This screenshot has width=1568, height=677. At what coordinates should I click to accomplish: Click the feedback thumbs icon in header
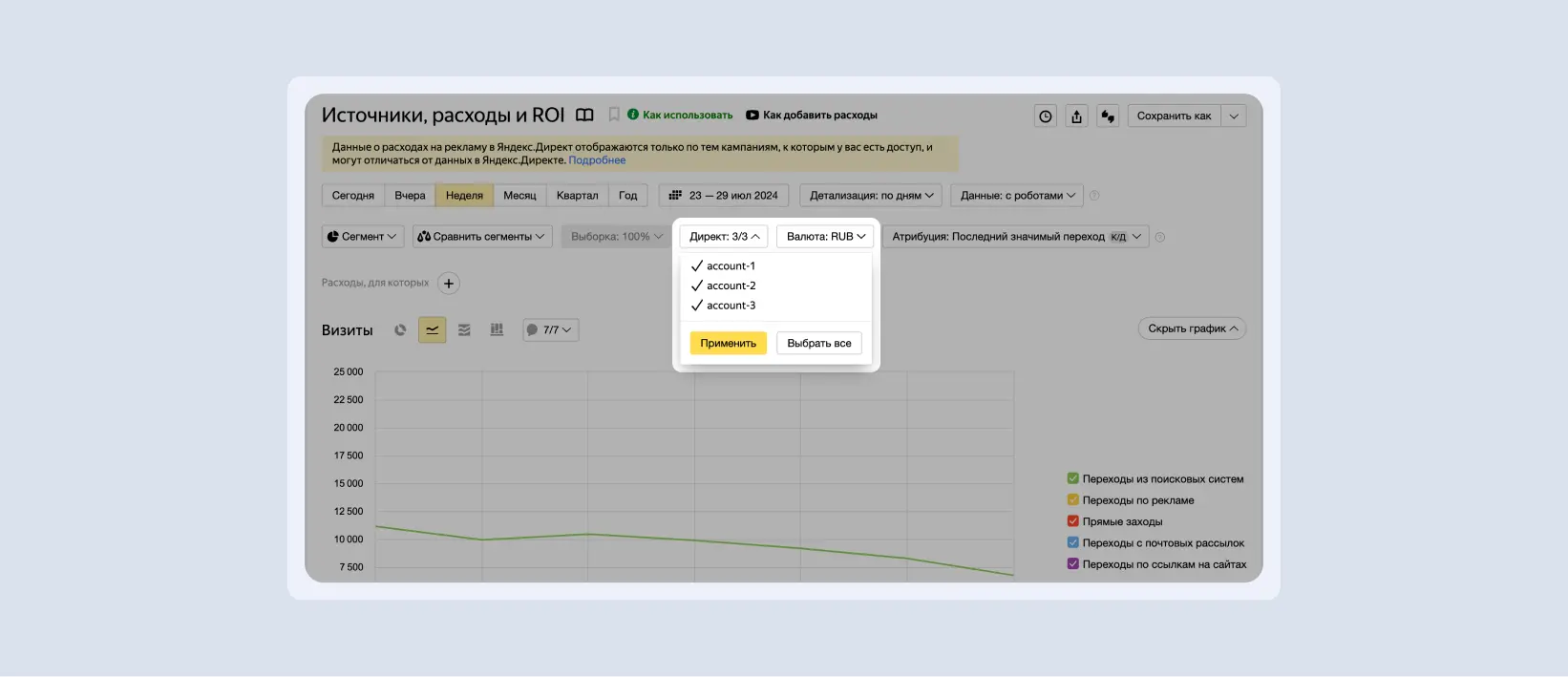1108,116
